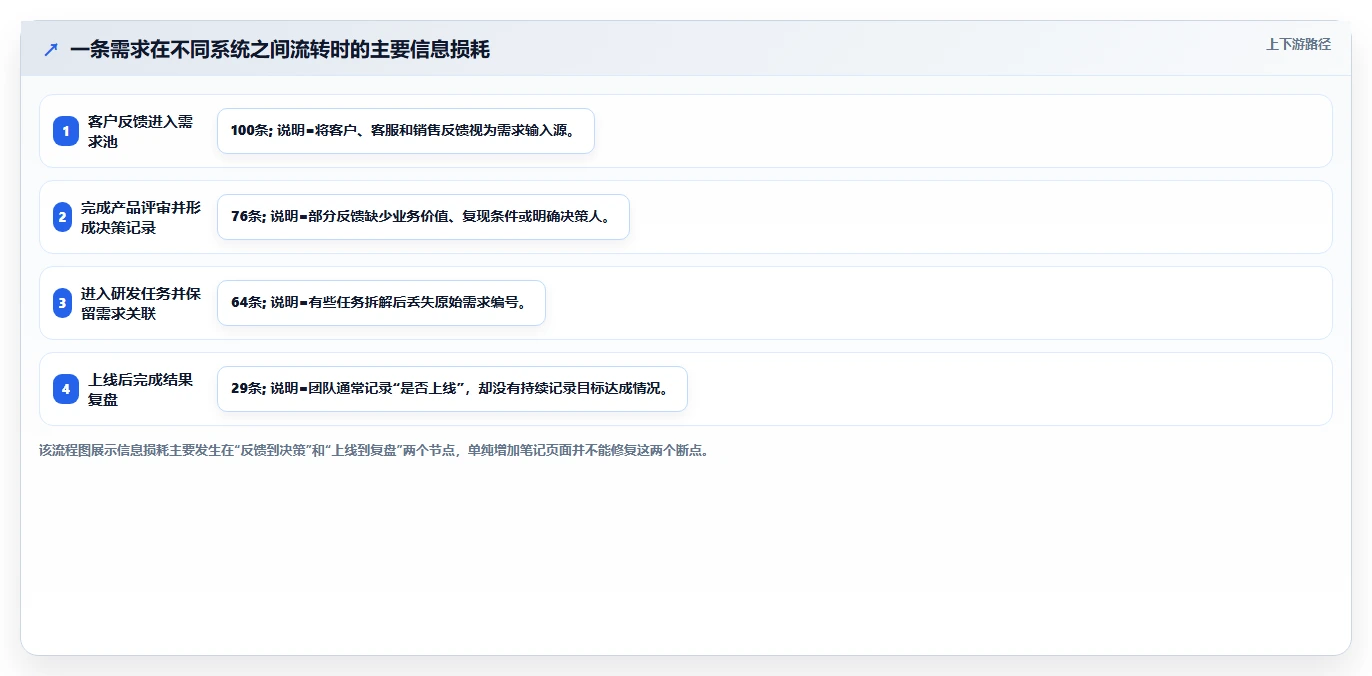The width and height of the screenshot is (1372, 676).
Task: Click step number 4 badge
Action: [x=66, y=389]
